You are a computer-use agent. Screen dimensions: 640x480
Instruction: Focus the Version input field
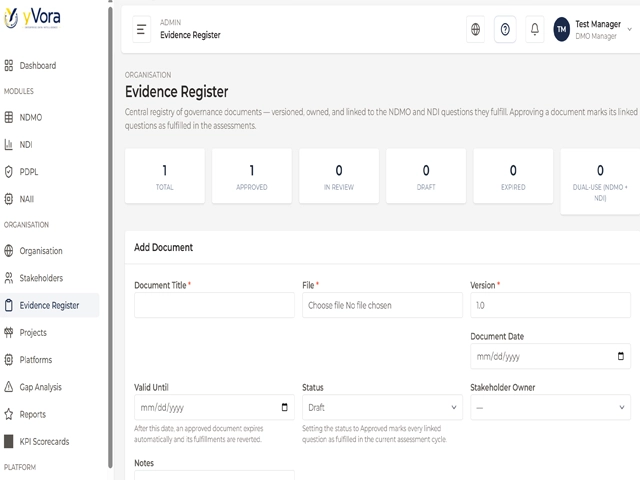click(550, 305)
